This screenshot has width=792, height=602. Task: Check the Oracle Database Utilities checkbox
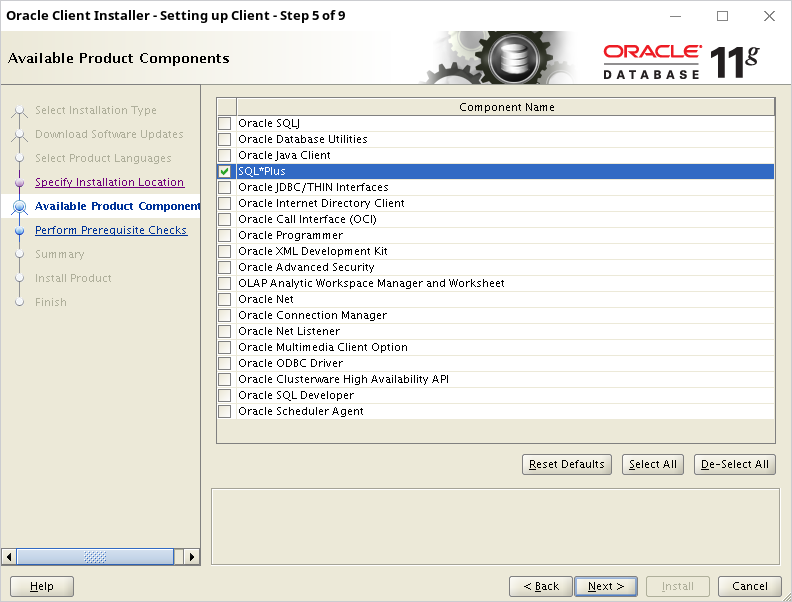[224, 139]
